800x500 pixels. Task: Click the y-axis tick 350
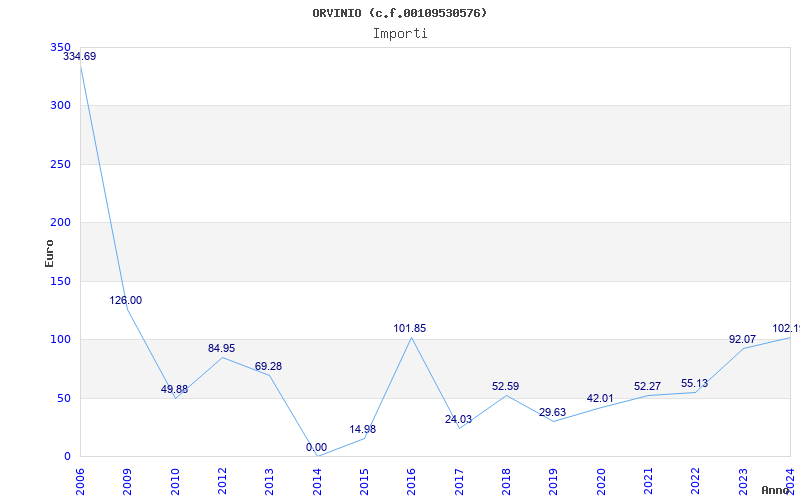60,47
